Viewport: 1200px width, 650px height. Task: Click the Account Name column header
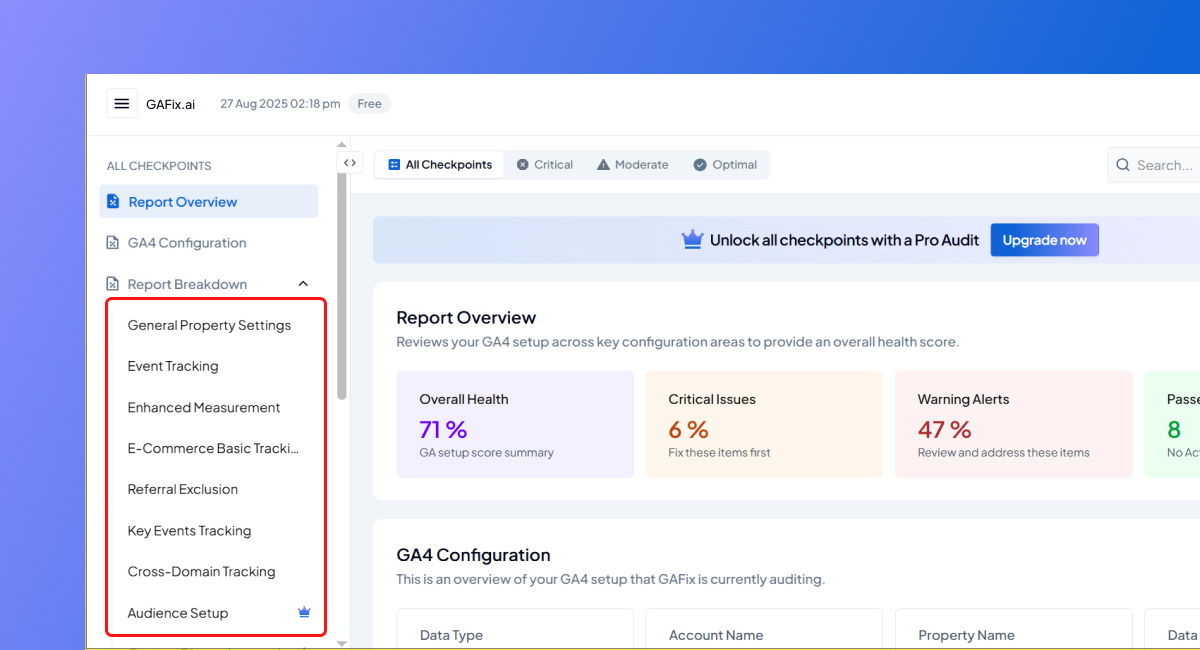716,635
